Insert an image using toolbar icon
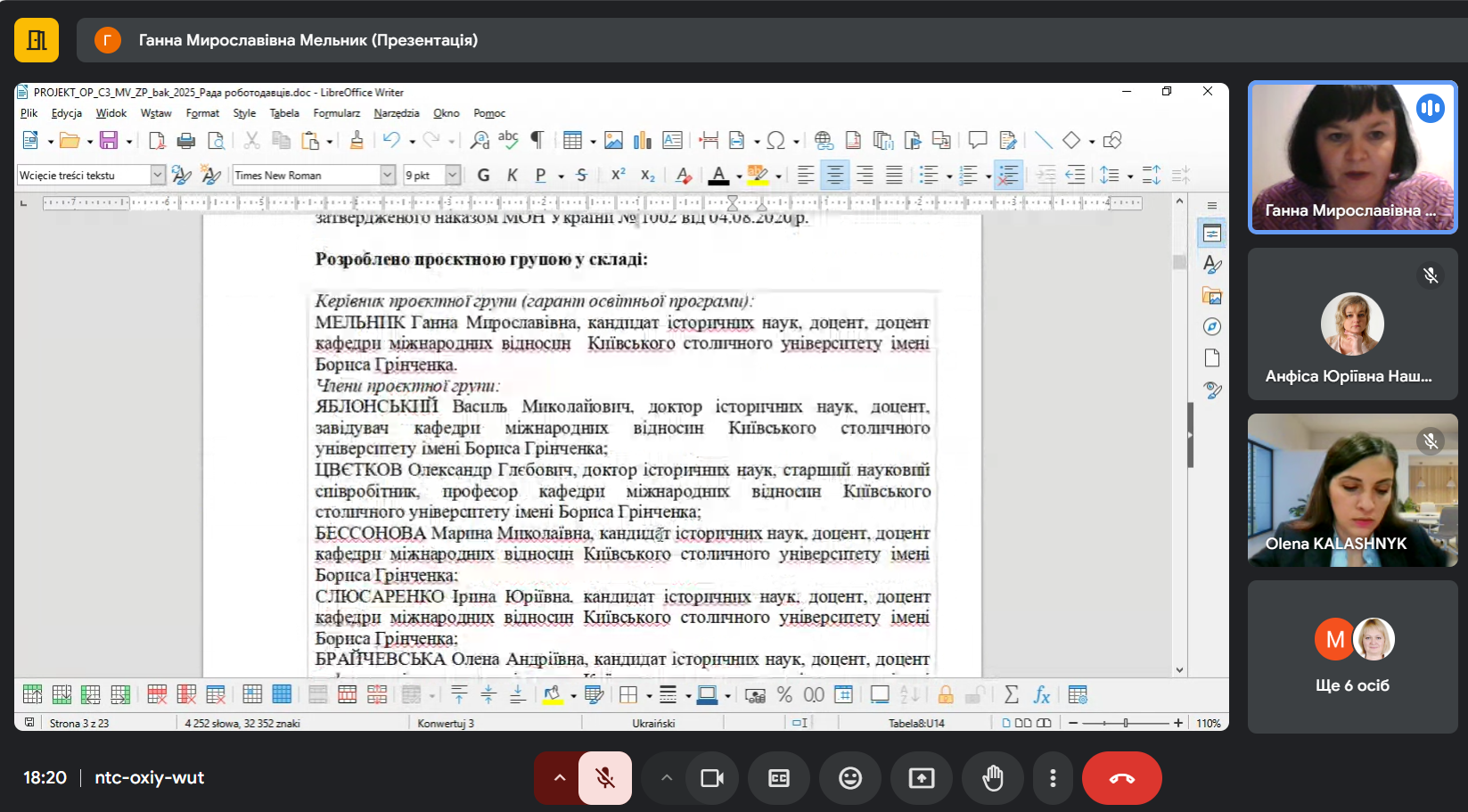1468x812 pixels. tap(613, 140)
